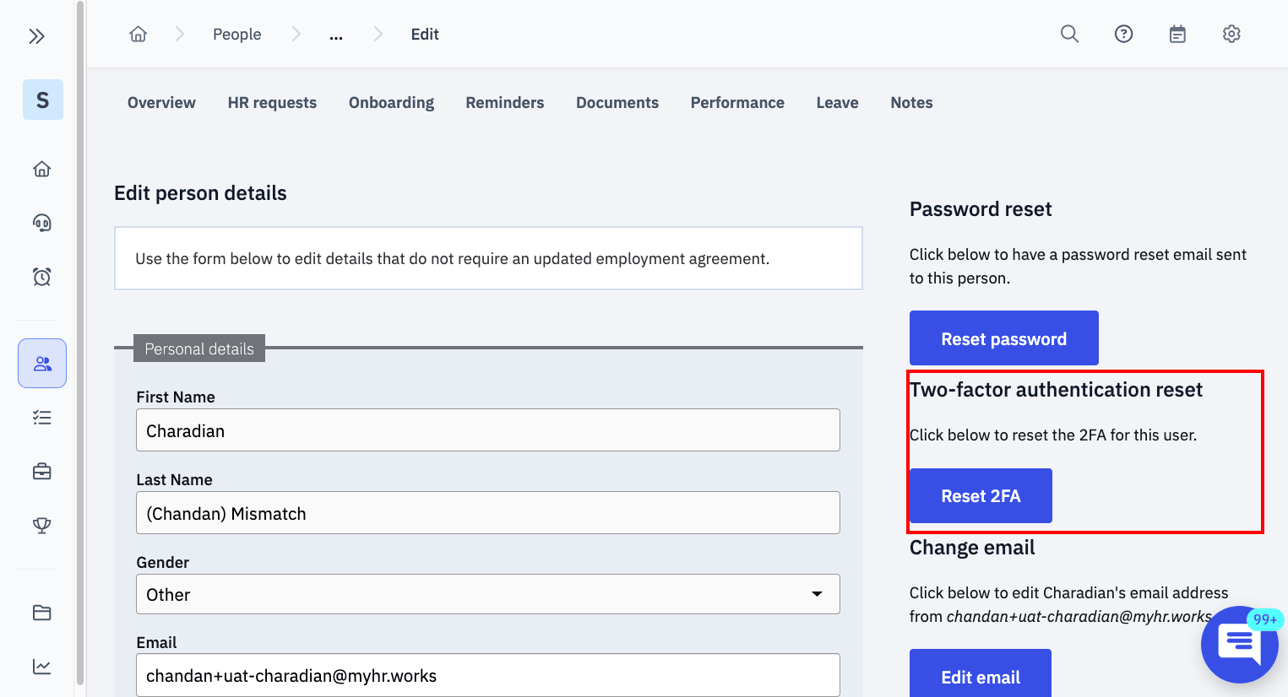Click the Personal details section label
1288x697 pixels.
[x=199, y=348]
